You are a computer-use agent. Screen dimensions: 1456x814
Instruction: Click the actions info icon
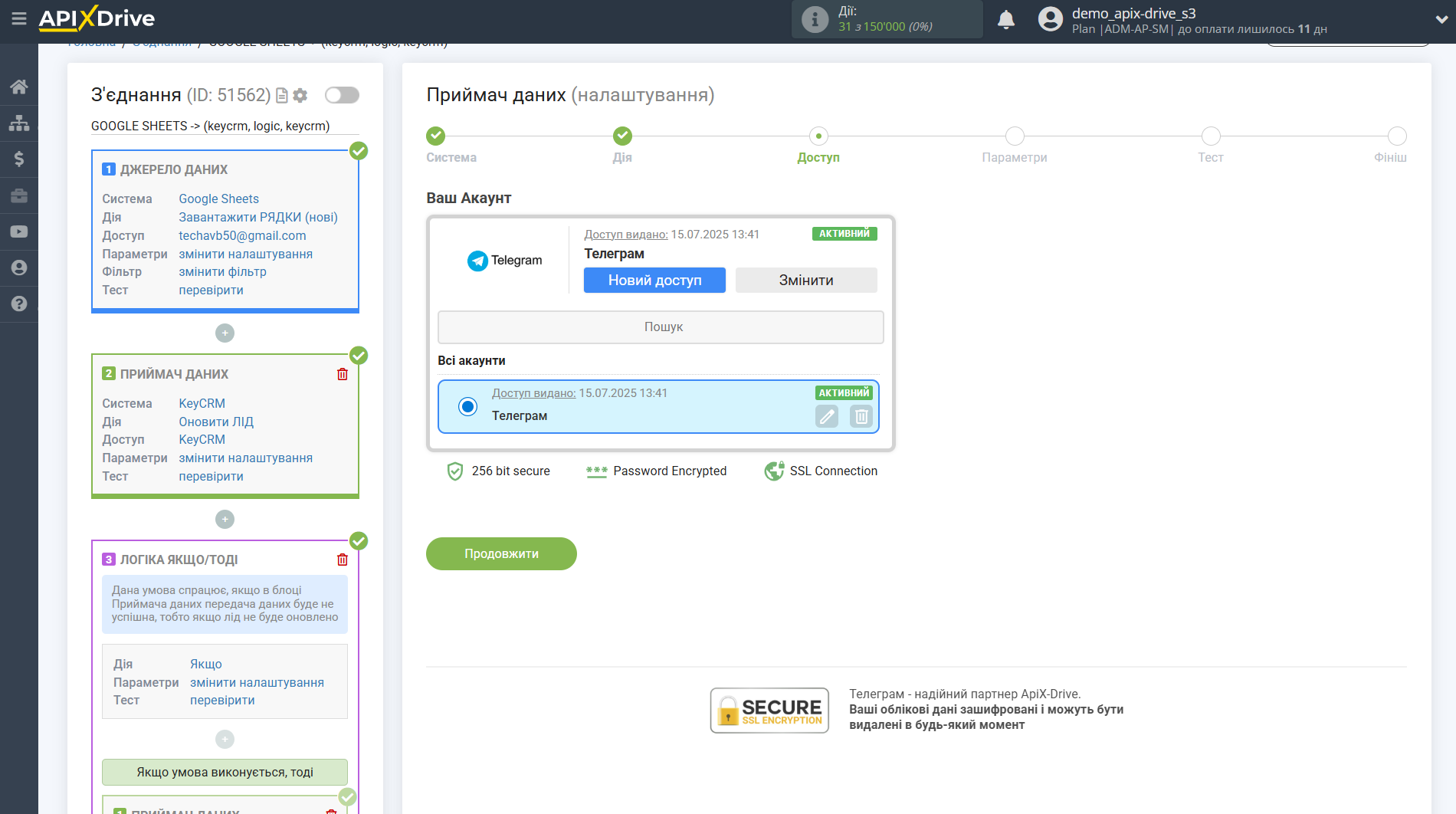(815, 19)
